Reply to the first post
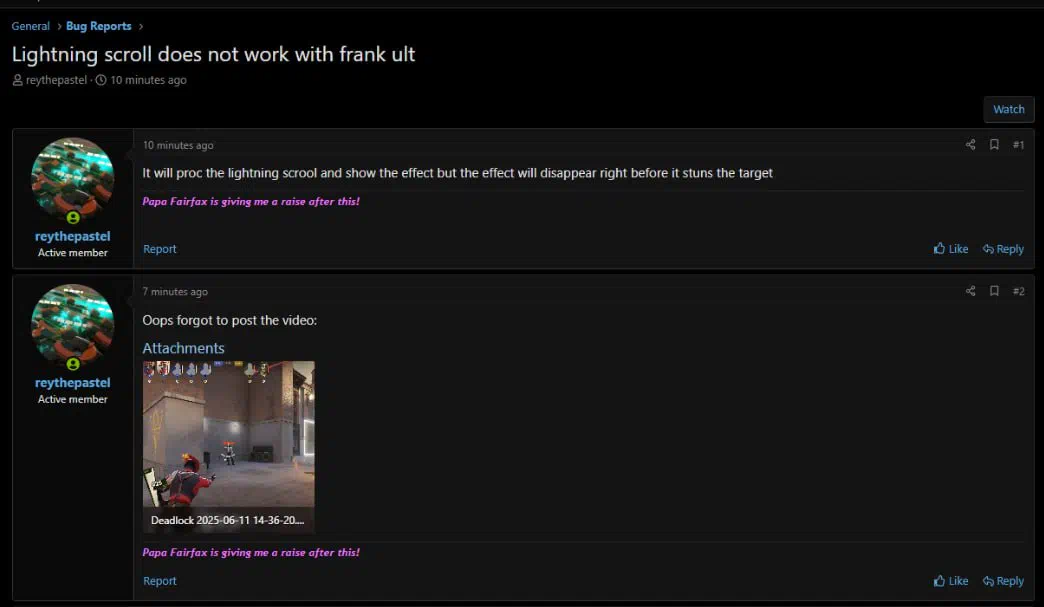 pyautogui.click(x=1003, y=248)
